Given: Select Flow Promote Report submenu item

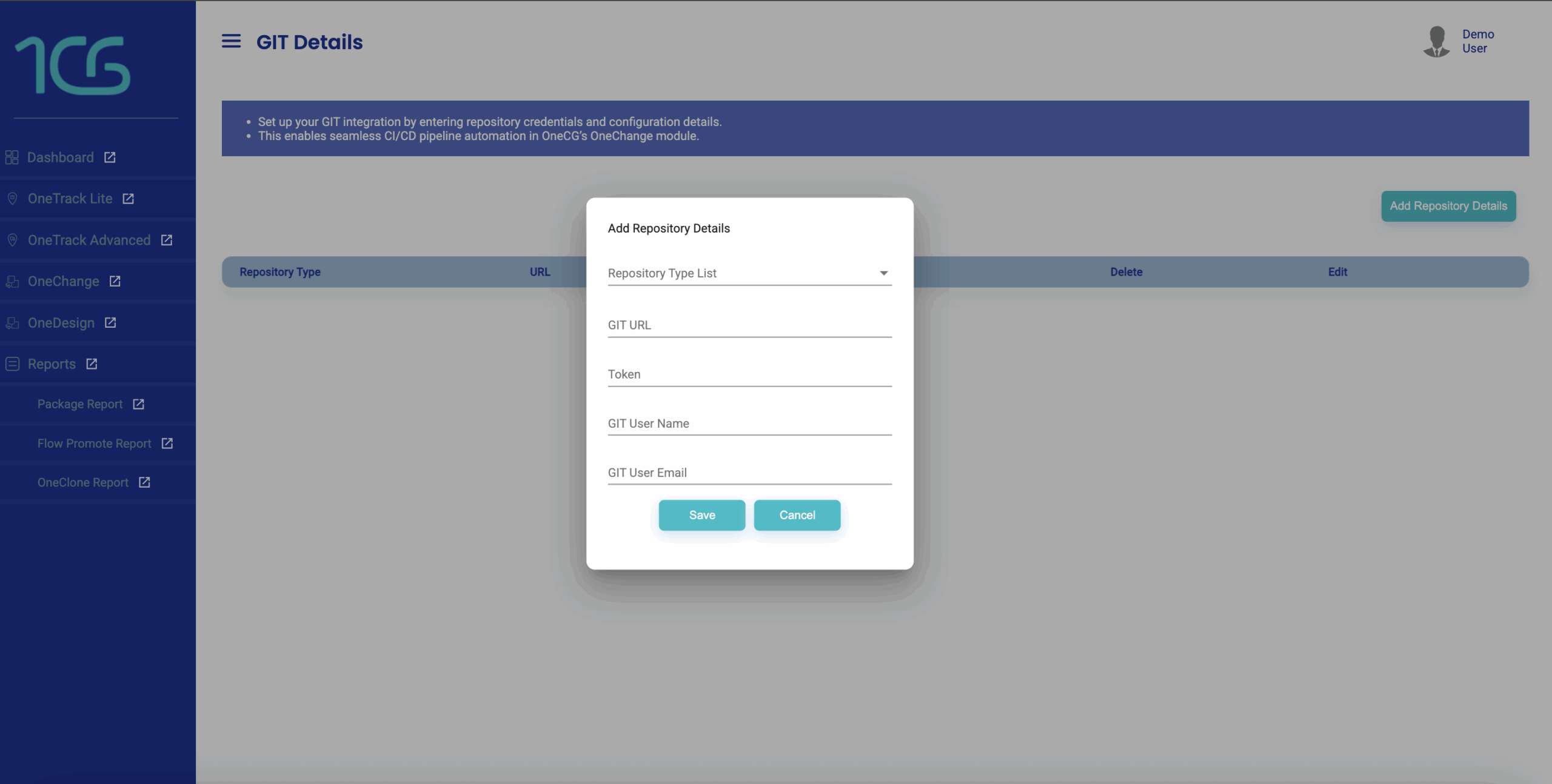Looking at the screenshot, I should pos(94,443).
